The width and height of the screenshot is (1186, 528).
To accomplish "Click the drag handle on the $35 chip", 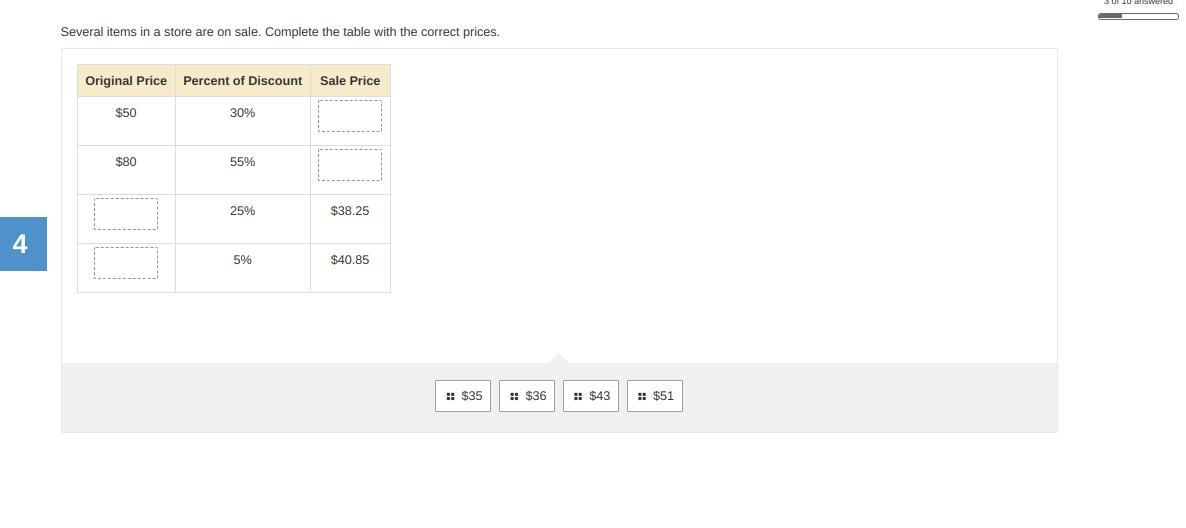I will [x=450, y=396].
